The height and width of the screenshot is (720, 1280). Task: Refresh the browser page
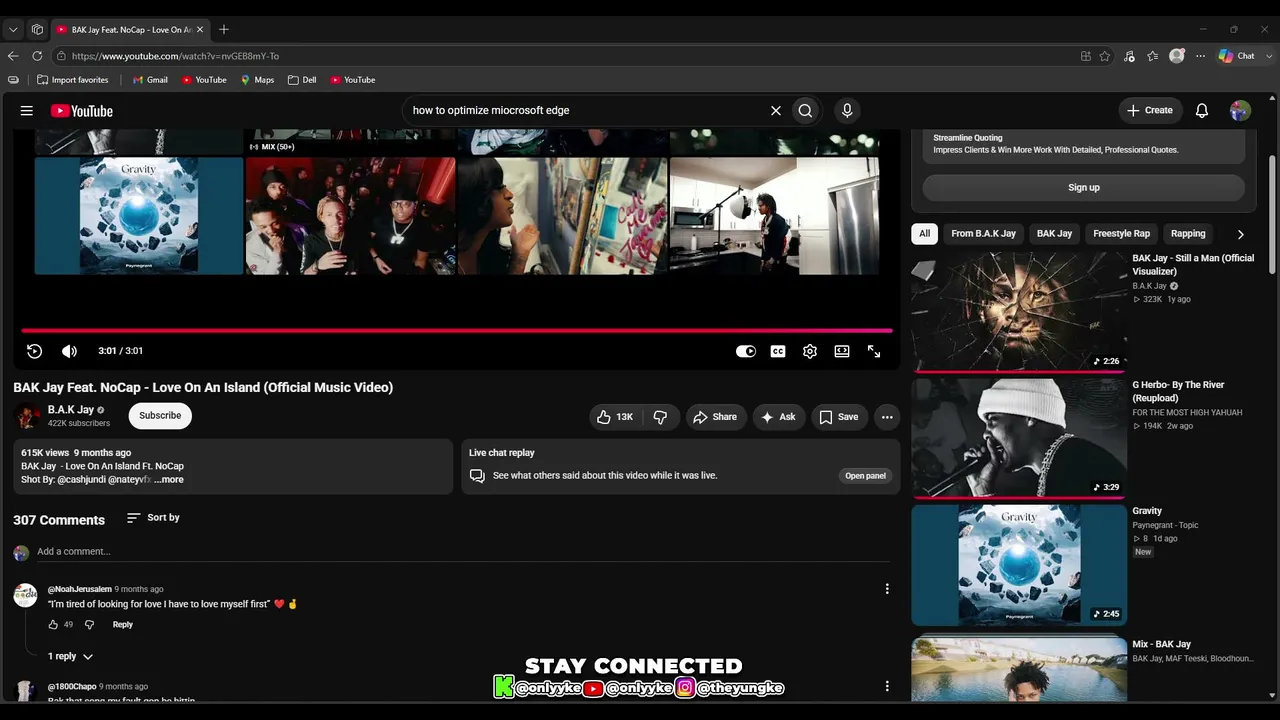click(x=37, y=56)
